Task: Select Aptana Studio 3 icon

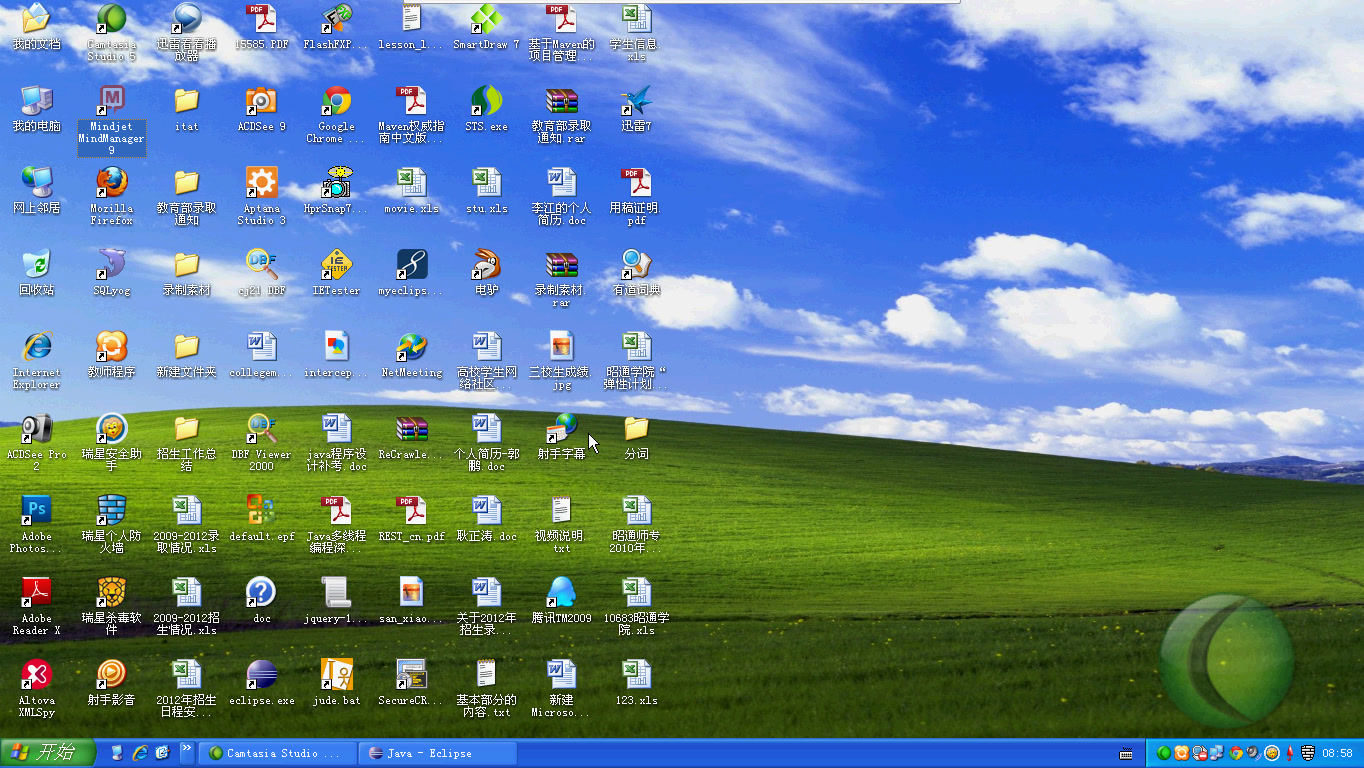Action: click(x=261, y=182)
